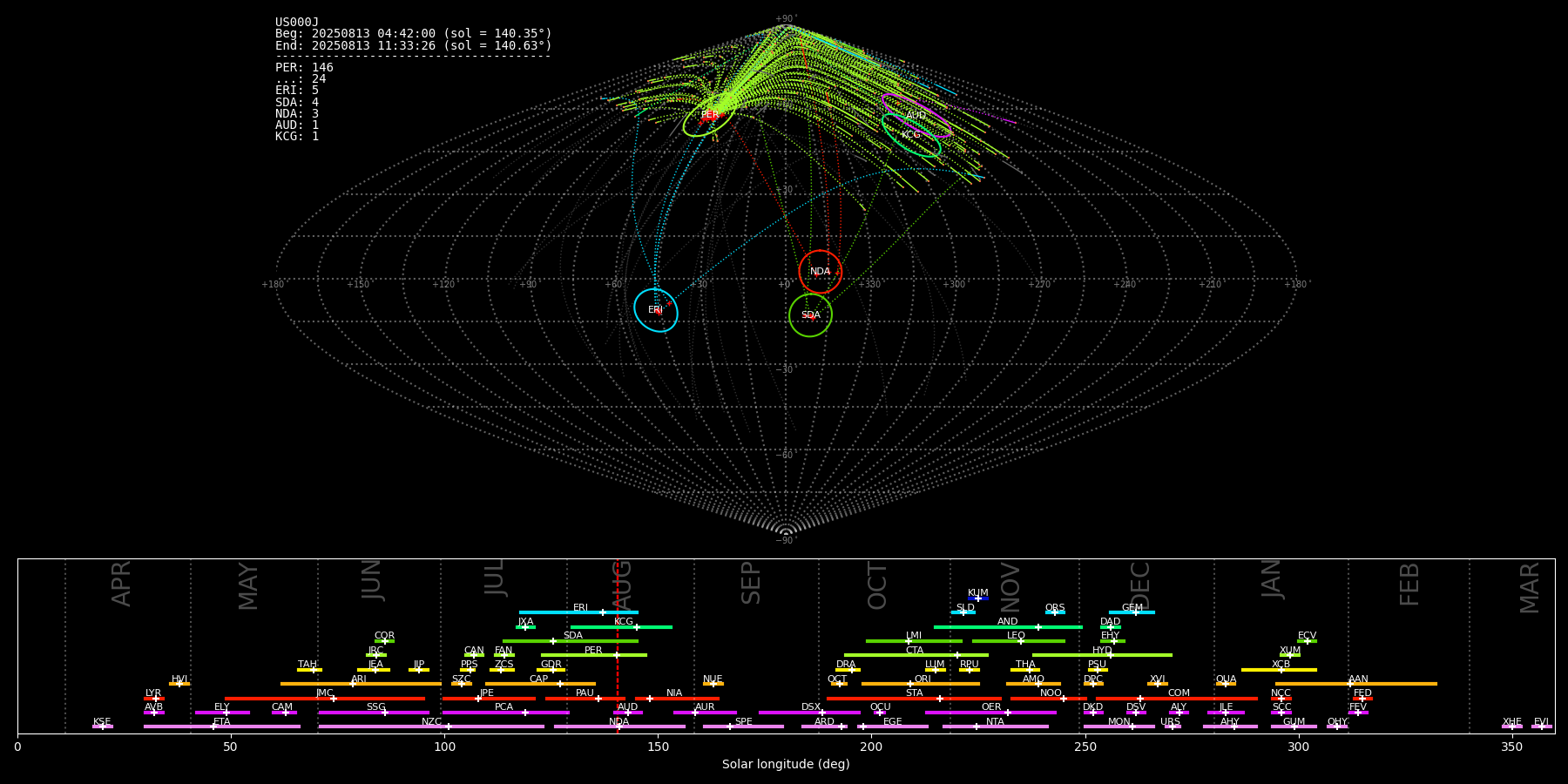Click the magenta AUD radiant ellipse on map

pos(916,115)
